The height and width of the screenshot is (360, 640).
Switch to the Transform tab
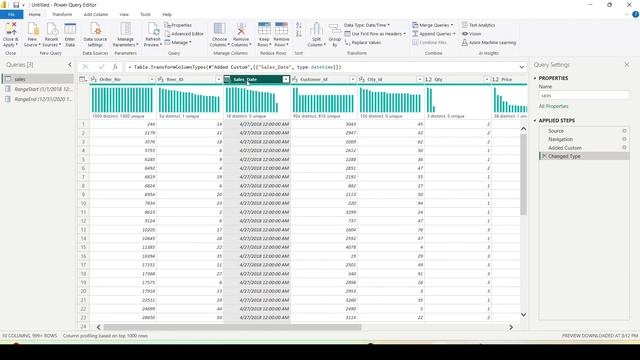coord(62,14)
